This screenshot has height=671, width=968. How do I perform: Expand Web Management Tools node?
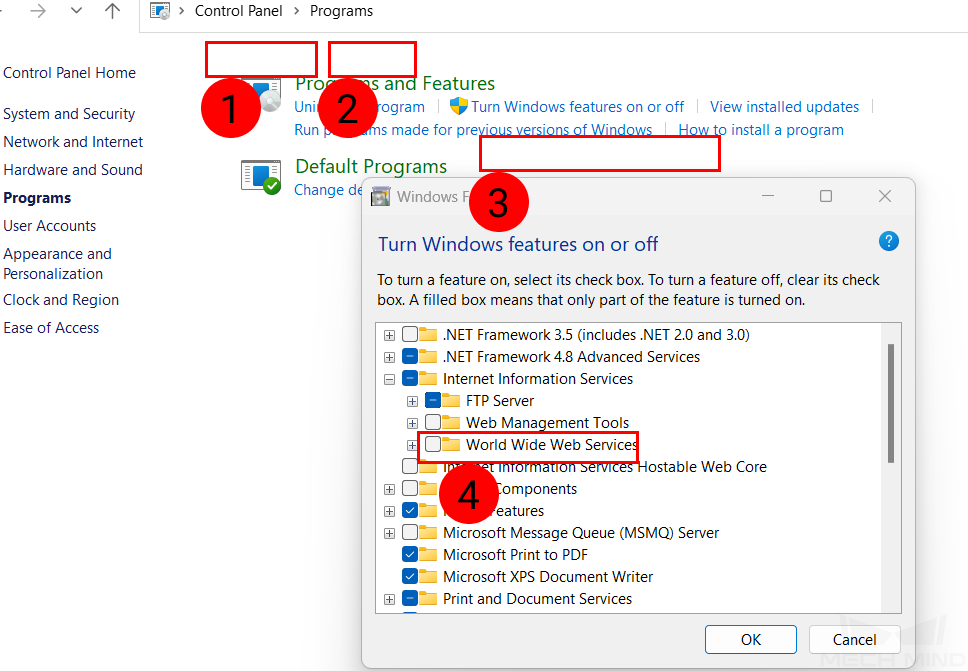coord(412,423)
